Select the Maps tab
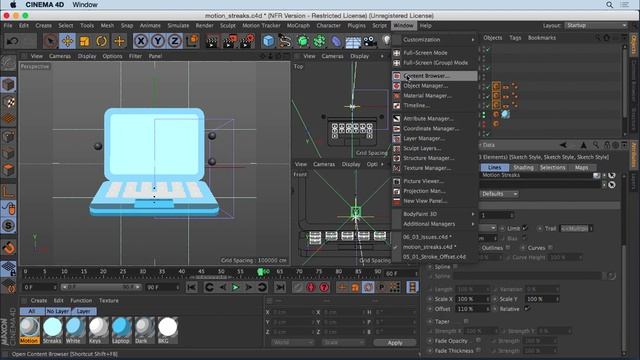640x360 pixels. point(581,167)
